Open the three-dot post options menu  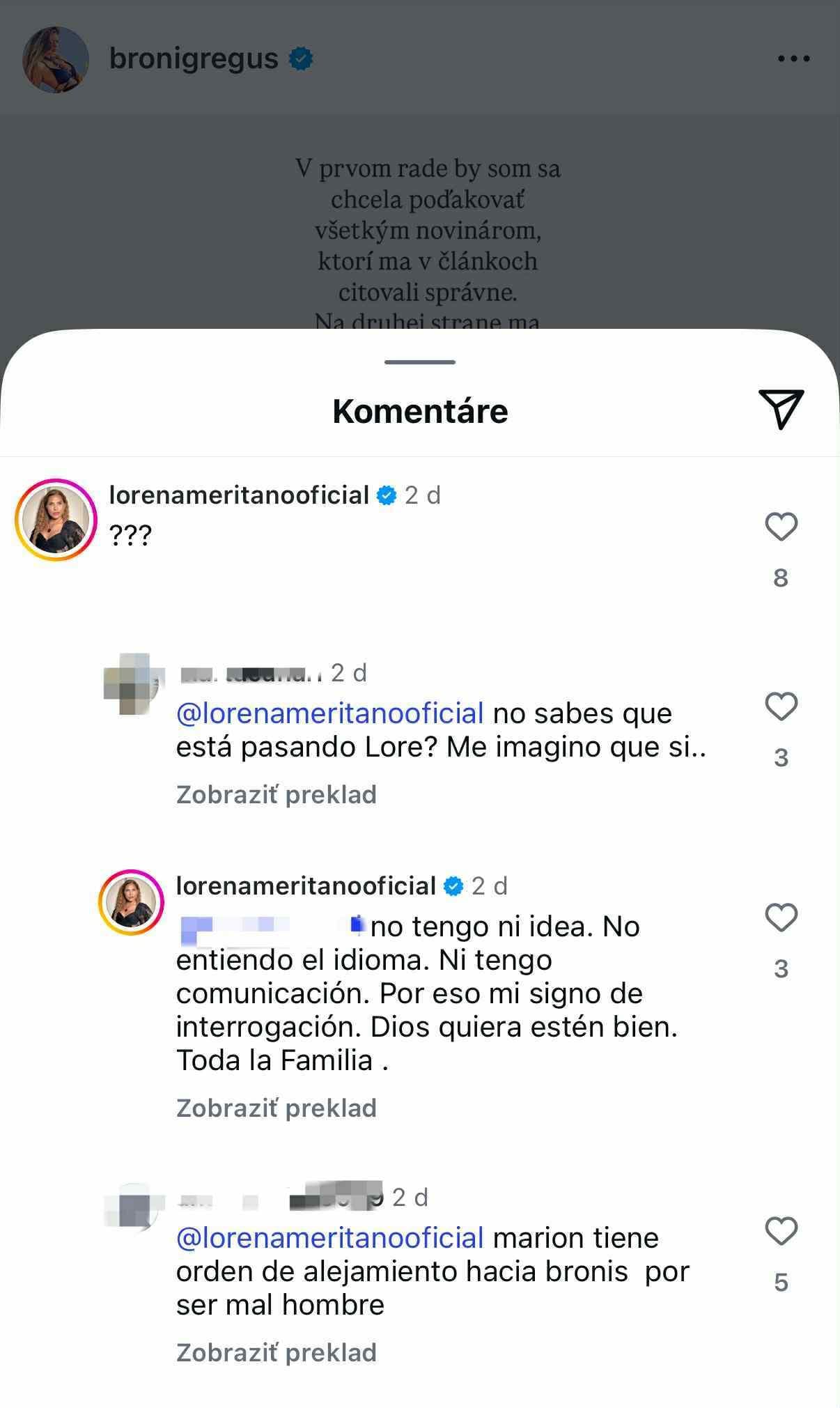click(793, 59)
